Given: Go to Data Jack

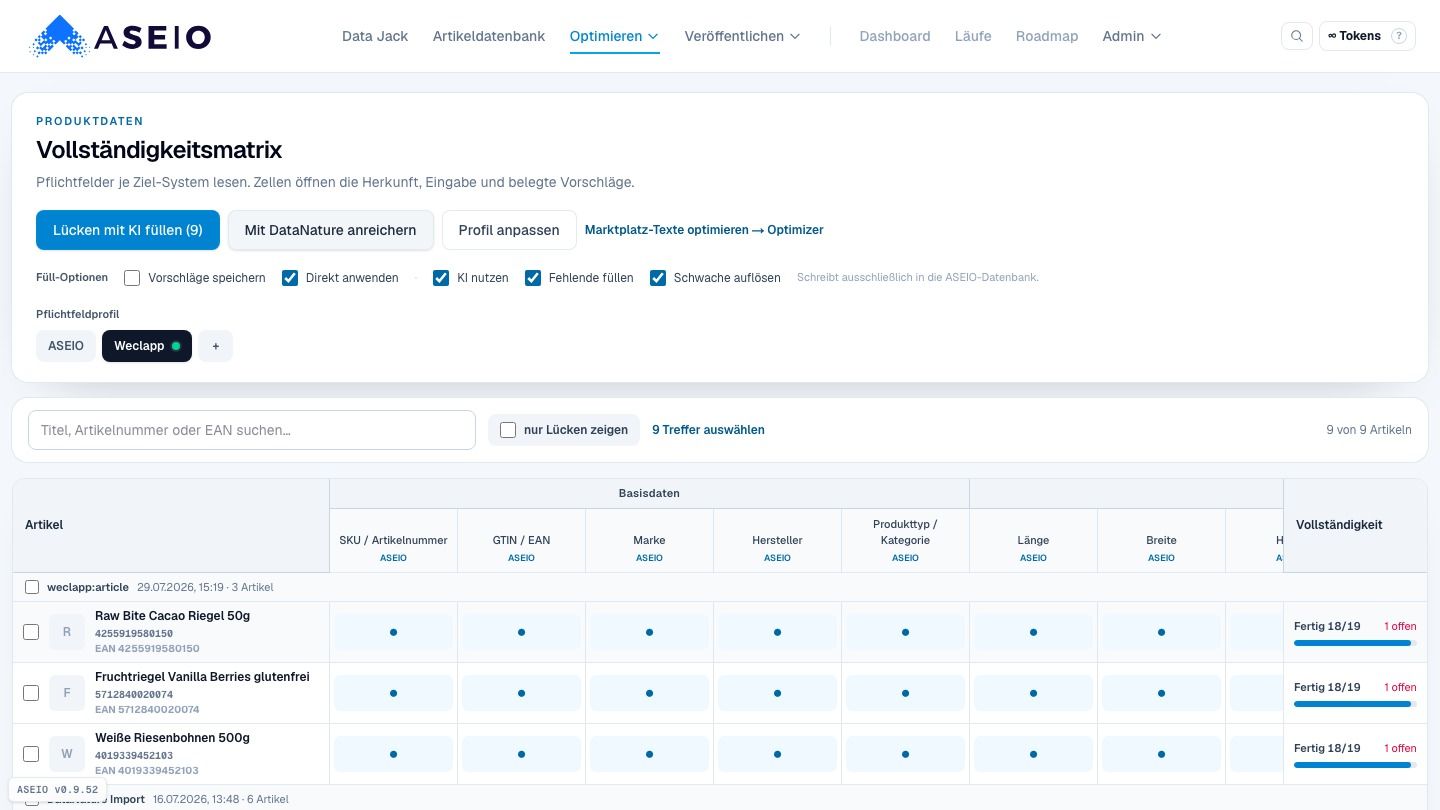Looking at the screenshot, I should coord(375,36).
